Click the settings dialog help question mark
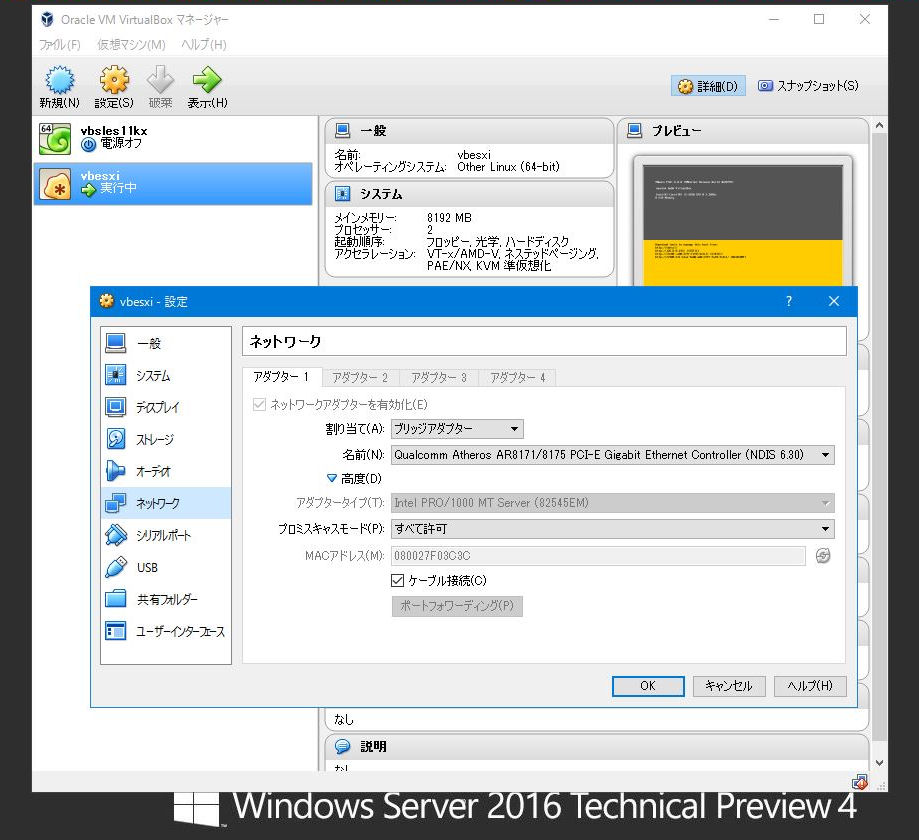 (x=788, y=301)
